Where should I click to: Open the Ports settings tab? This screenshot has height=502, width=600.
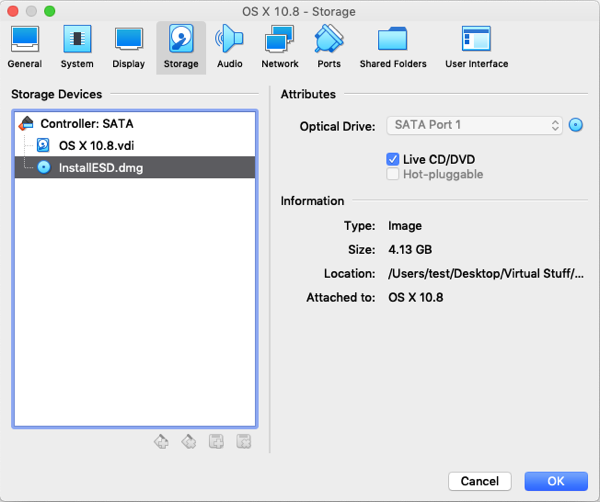pyautogui.click(x=329, y=47)
